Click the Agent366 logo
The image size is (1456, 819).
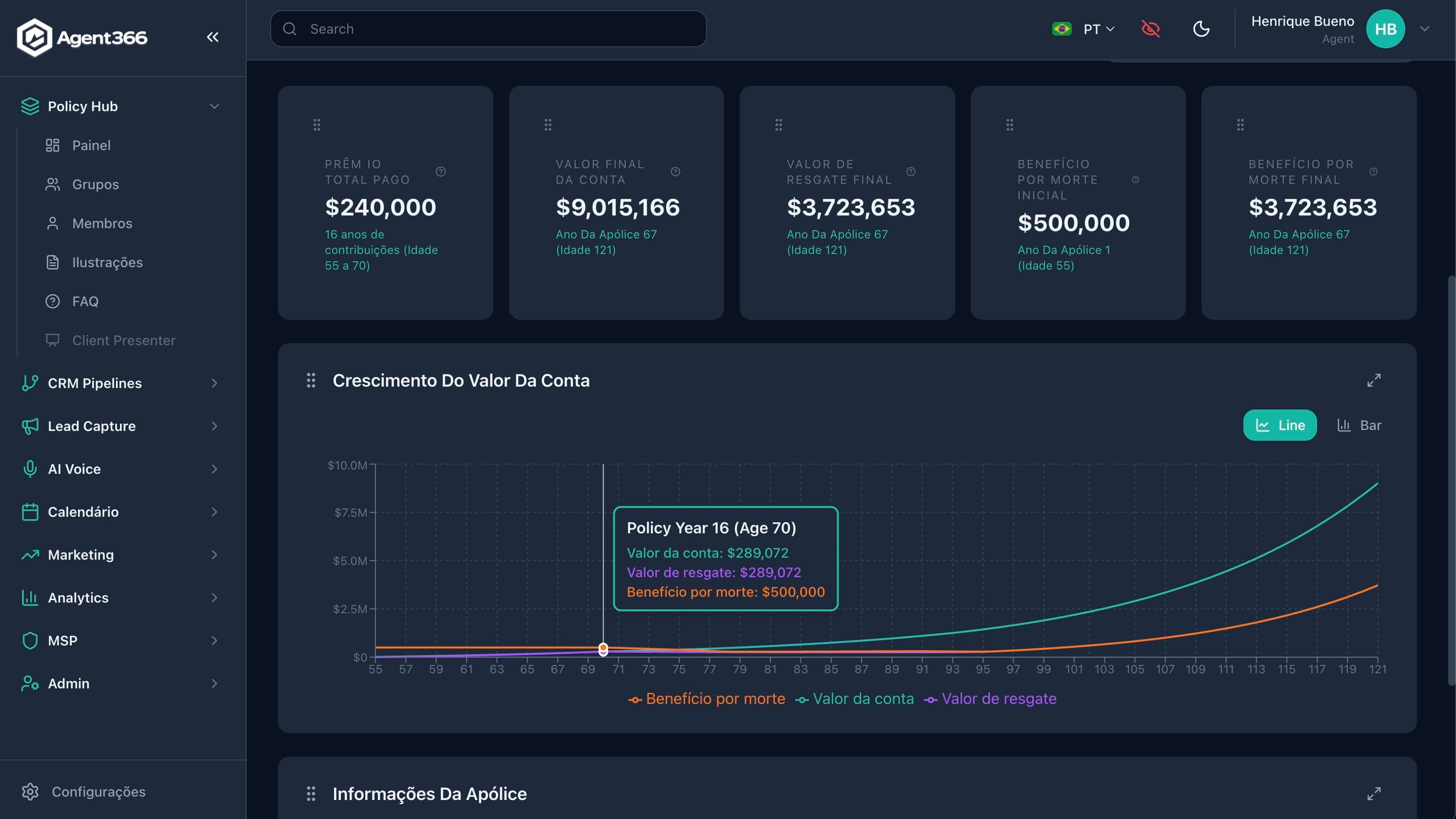point(82,38)
